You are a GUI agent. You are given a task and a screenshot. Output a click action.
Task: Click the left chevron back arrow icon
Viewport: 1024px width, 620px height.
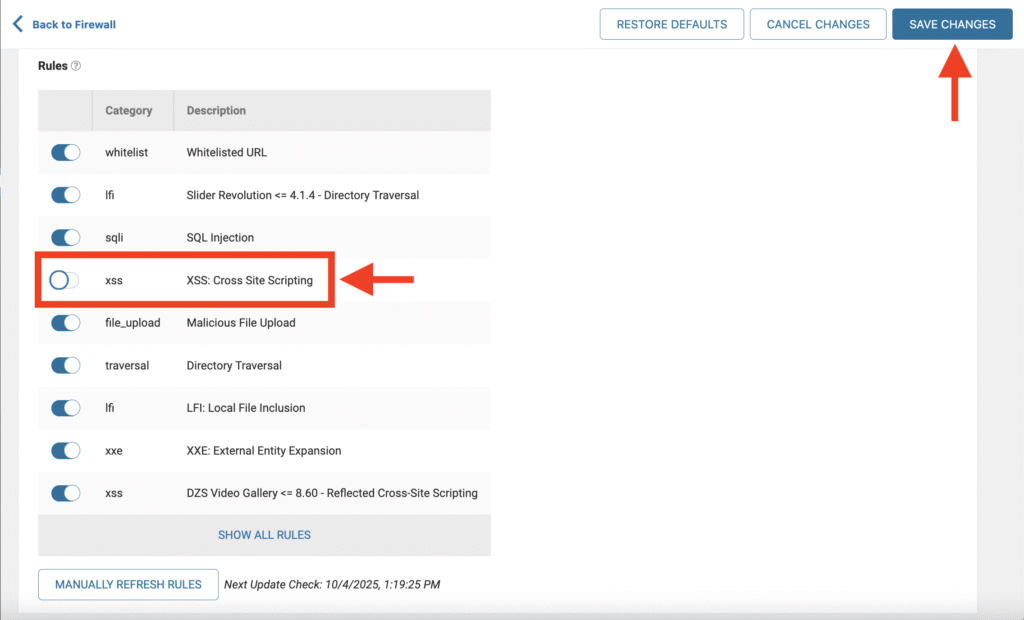[x=17, y=24]
